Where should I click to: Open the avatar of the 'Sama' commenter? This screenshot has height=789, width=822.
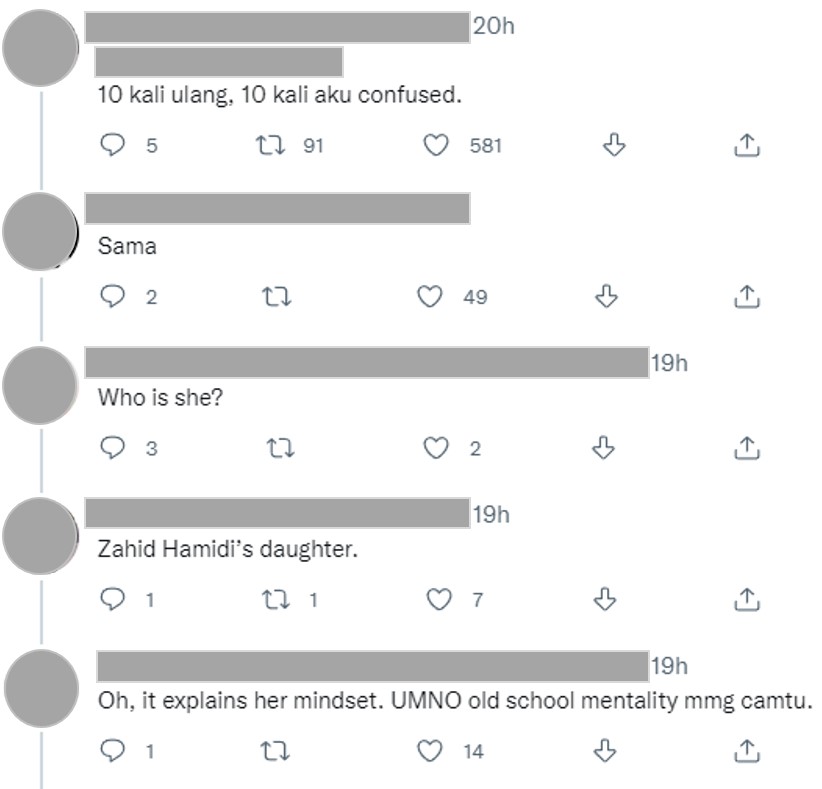(40, 231)
